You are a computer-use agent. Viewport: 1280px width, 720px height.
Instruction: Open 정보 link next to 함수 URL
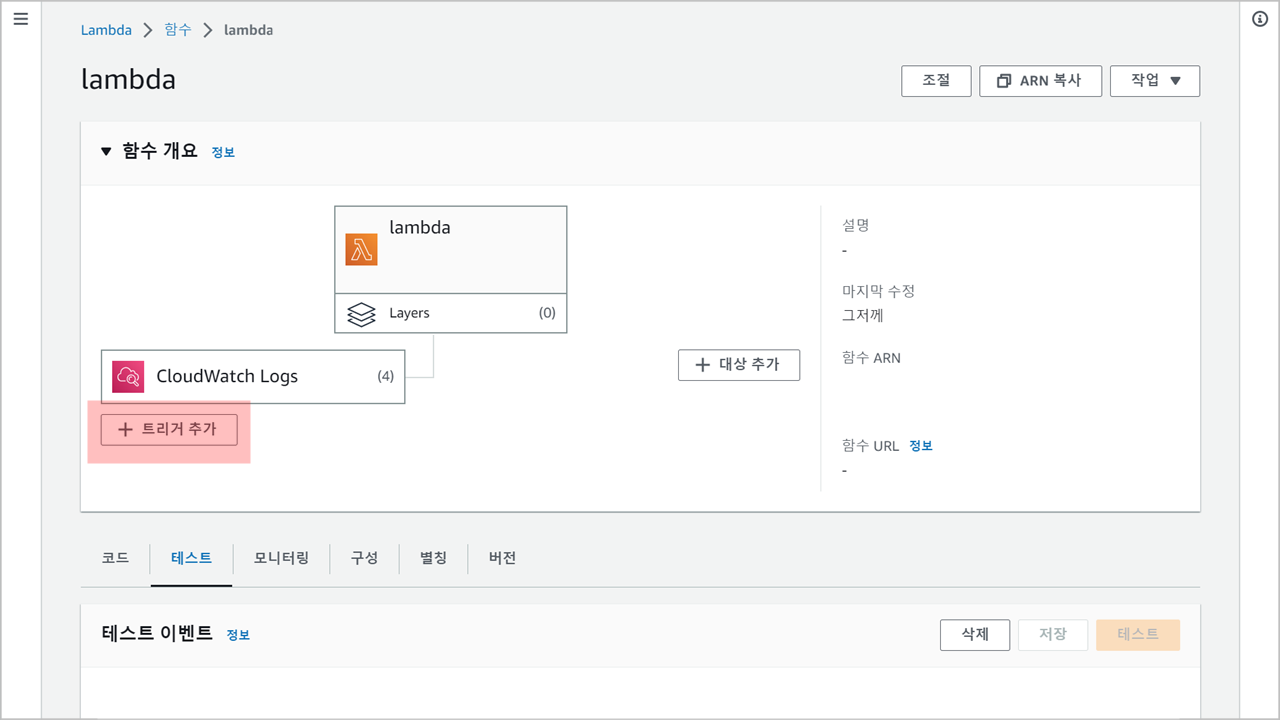click(x=921, y=446)
